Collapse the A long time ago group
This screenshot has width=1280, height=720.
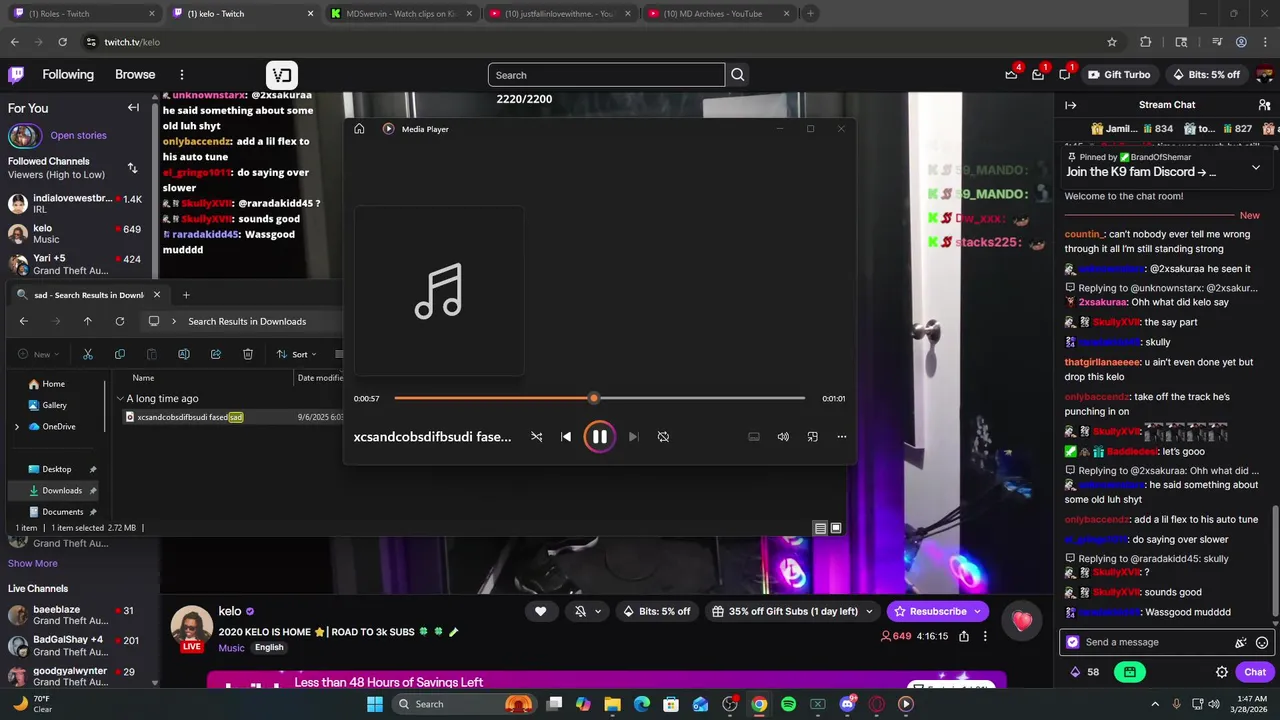point(120,398)
